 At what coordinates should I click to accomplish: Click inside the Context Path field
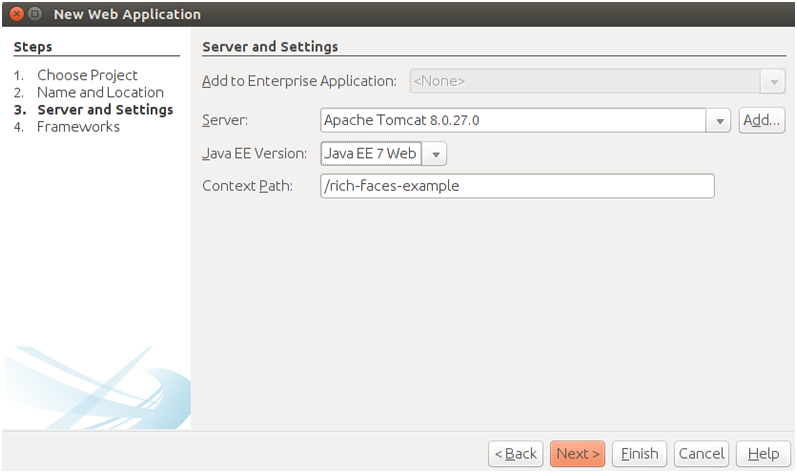point(517,186)
